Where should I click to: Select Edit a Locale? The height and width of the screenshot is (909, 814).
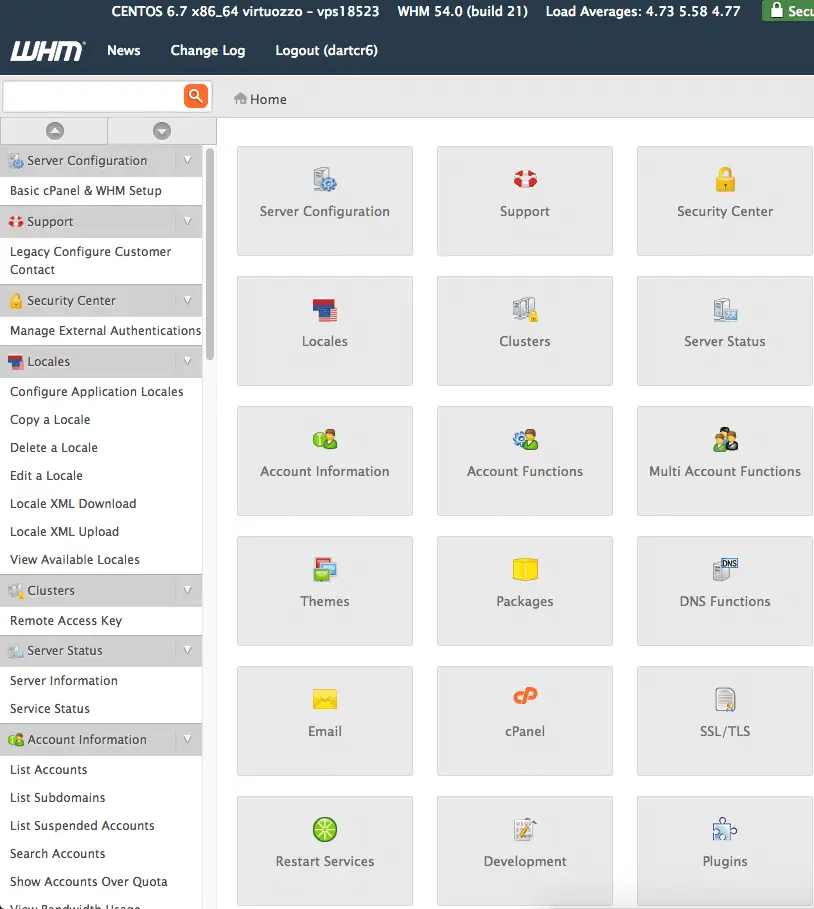(46, 475)
